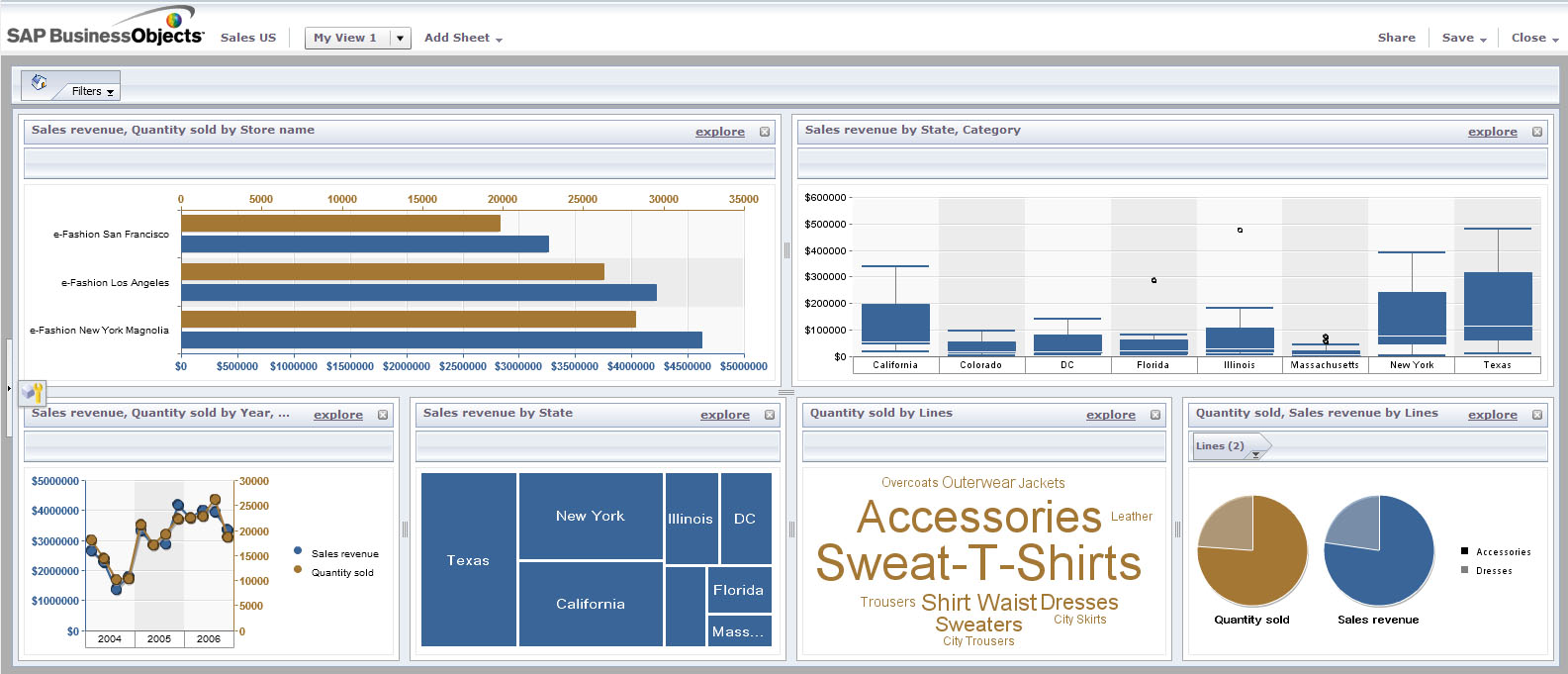The image size is (1568, 674).
Task: Expand the Lines (2) filter dropdown
Action: [x=1255, y=454]
